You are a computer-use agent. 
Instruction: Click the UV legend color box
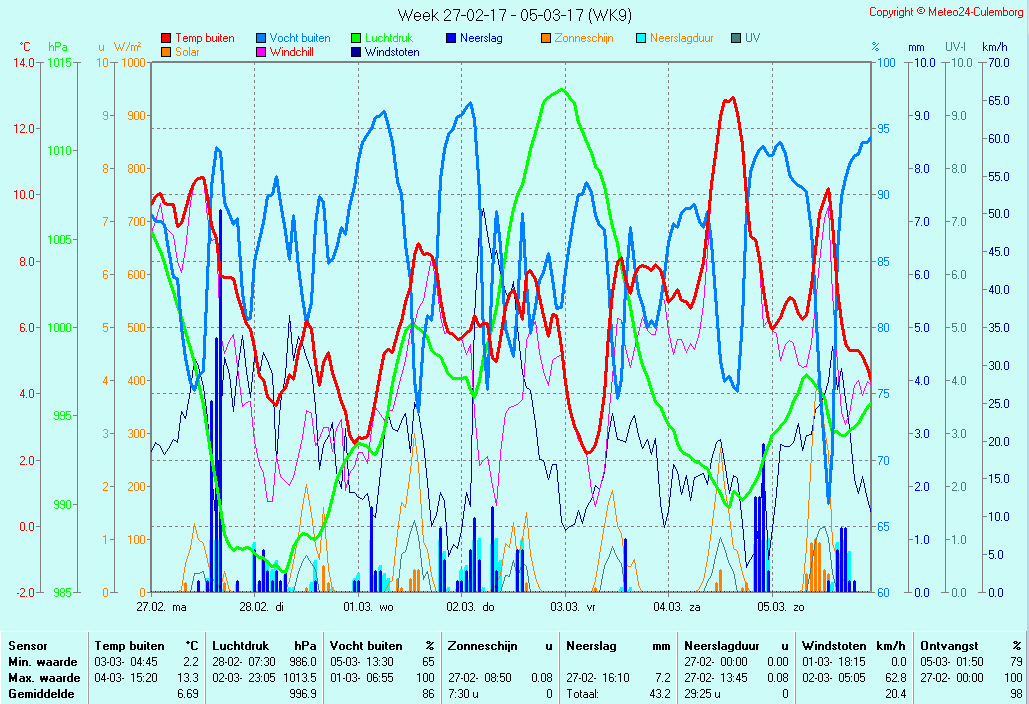coord(736,39)
